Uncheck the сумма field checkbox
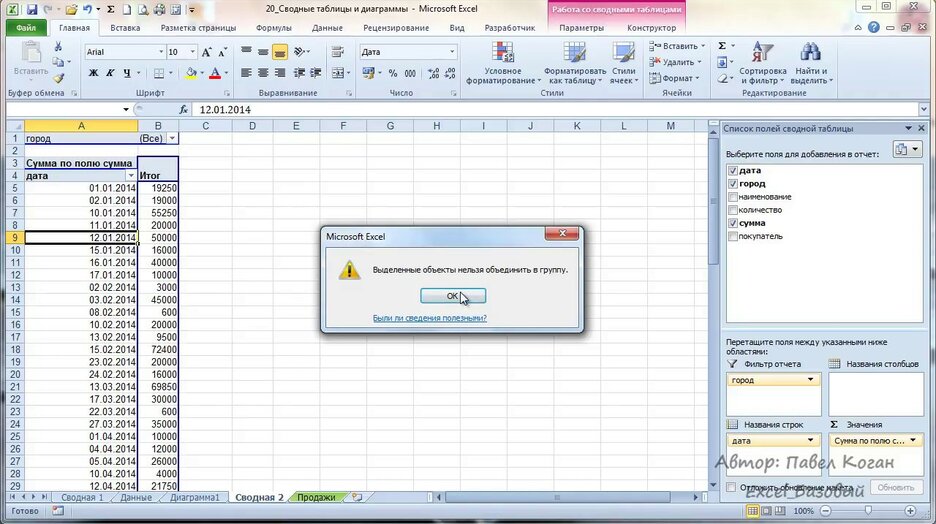The image size is (936, 524). (733, 223)
